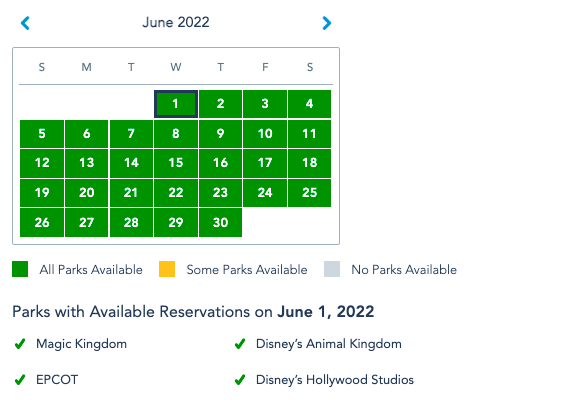Click the checkmark beside Disney's Hollywood Studios
Image resolution: width=574 pixels, height=410 pixels.
coord(240,380)
